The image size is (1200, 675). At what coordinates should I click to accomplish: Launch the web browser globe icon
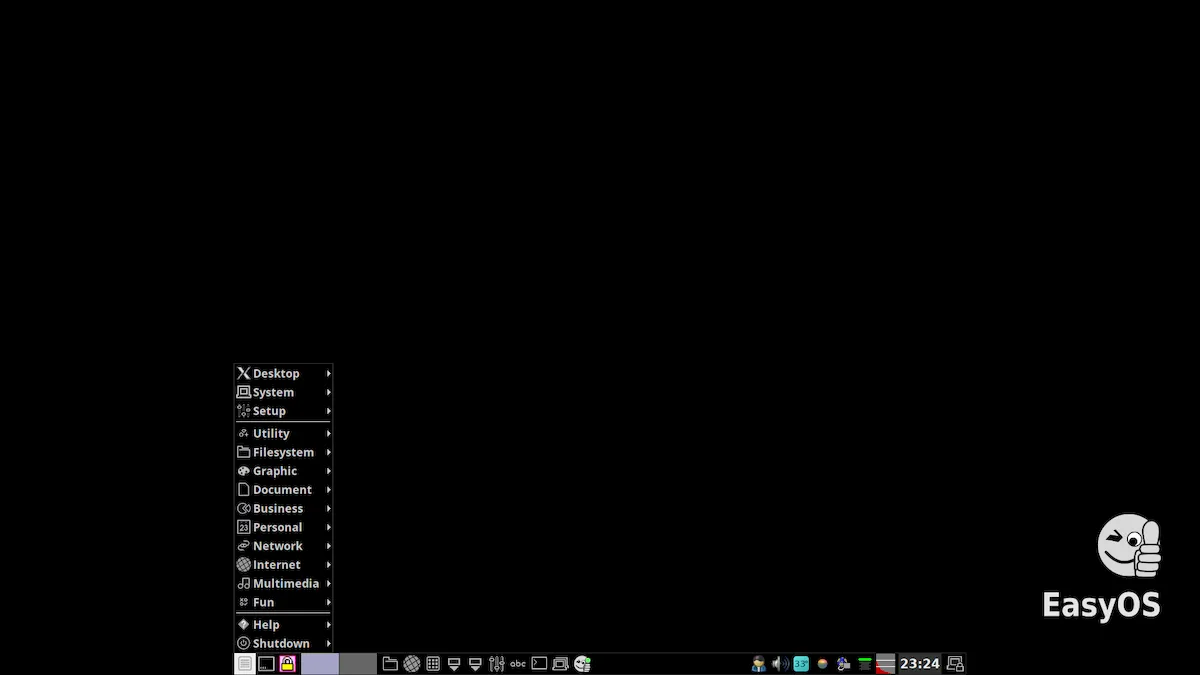coord(411,663)
